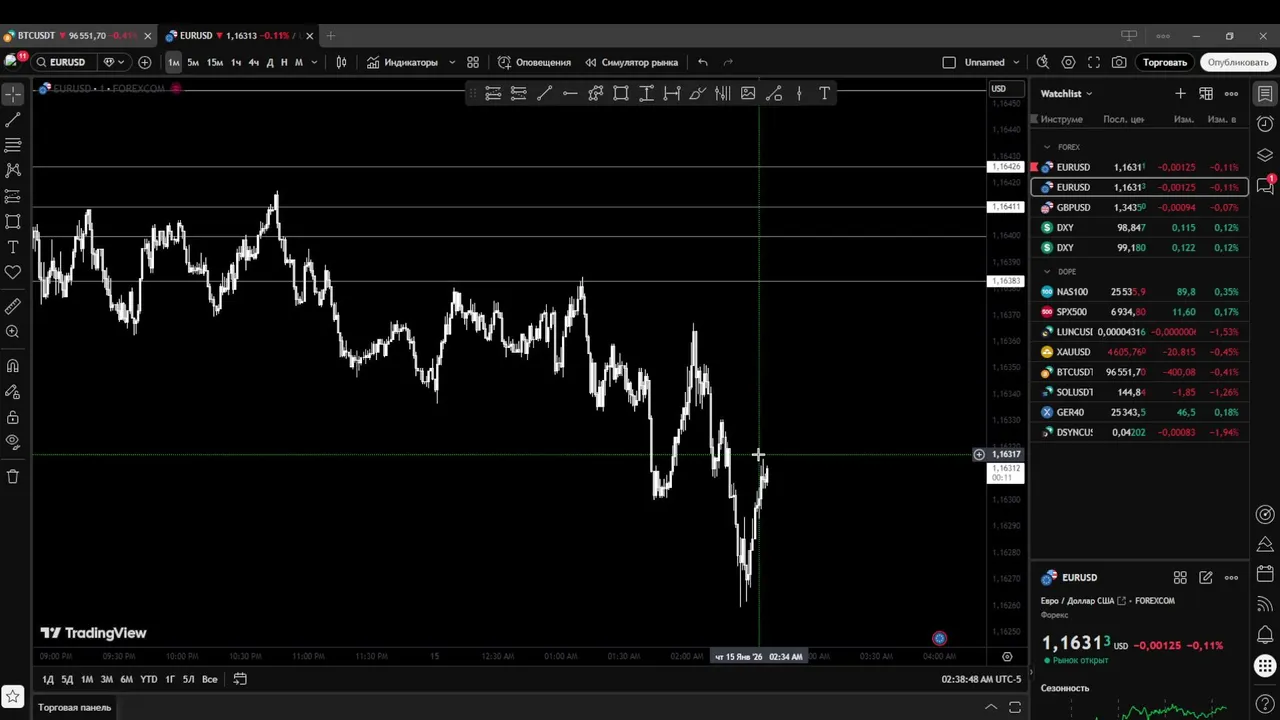This screenshot has width=1280, height=720.
Task: Open Watchlist advanced view table icon
Action: click(1206, 93)
